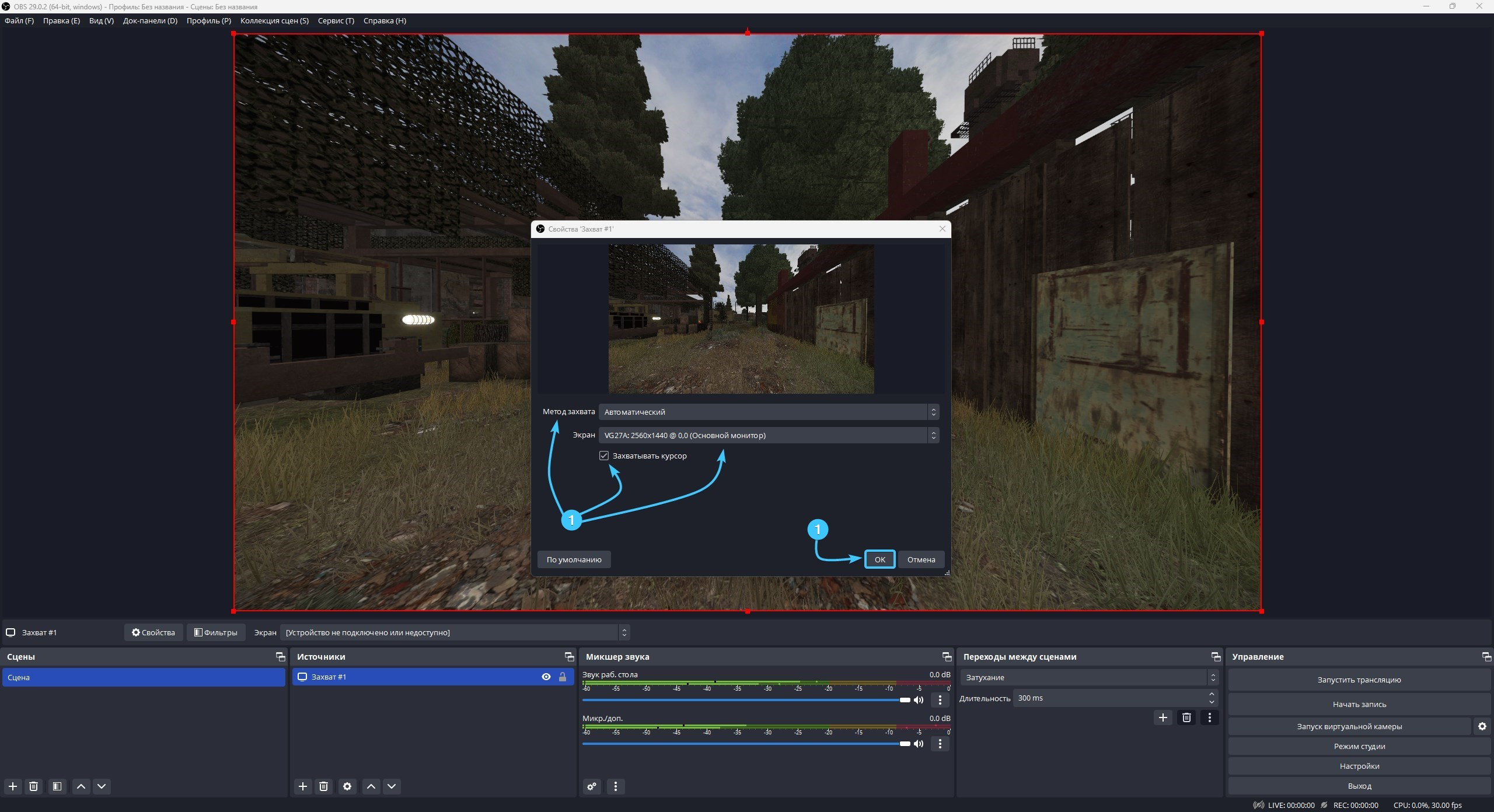Screen dimensions: 1494x812
Task: Open Коллекция сцен menu
Action: [274, 20]
